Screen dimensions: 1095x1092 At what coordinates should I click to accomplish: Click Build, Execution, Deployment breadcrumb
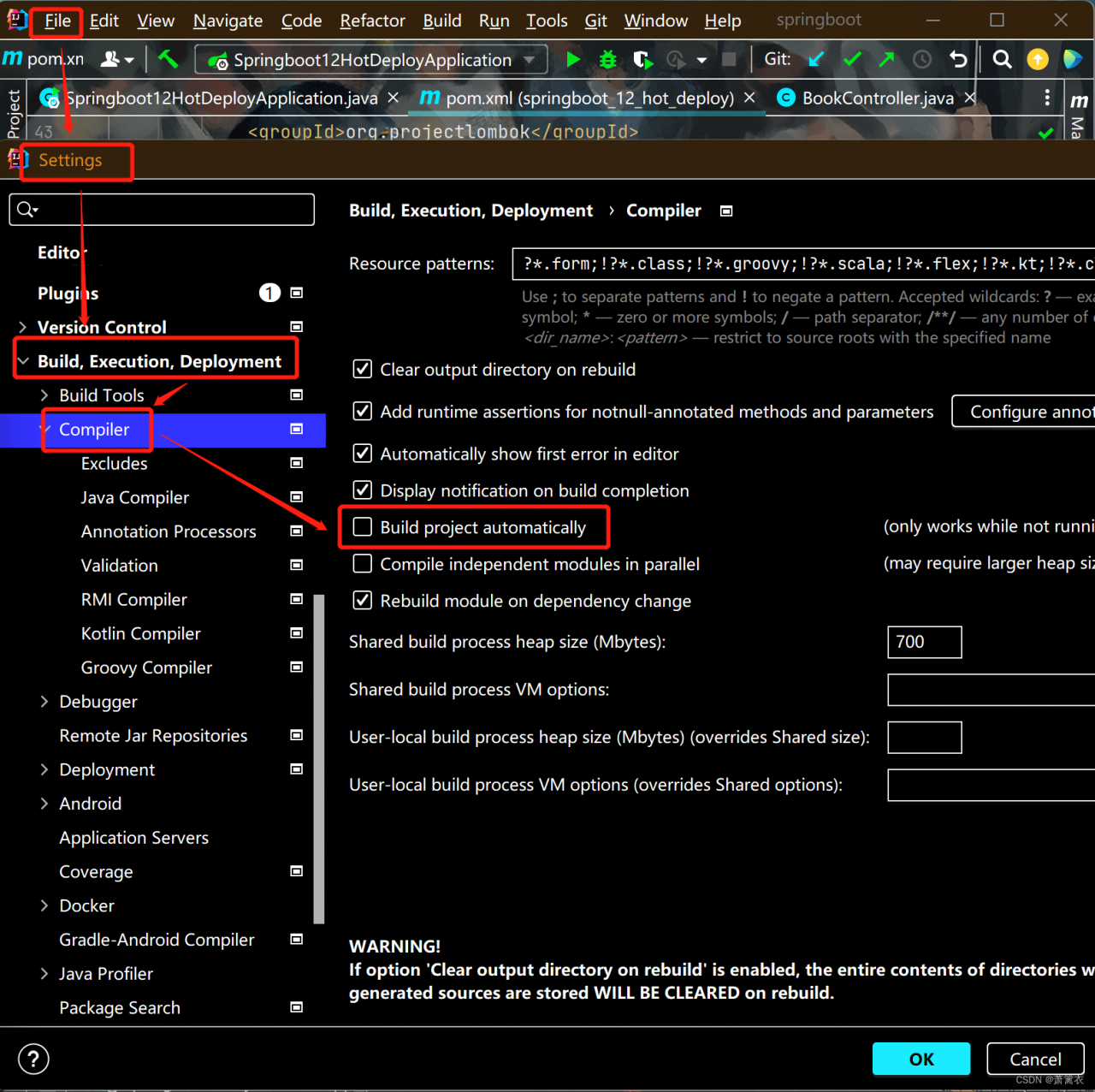(x=471, y=211)
